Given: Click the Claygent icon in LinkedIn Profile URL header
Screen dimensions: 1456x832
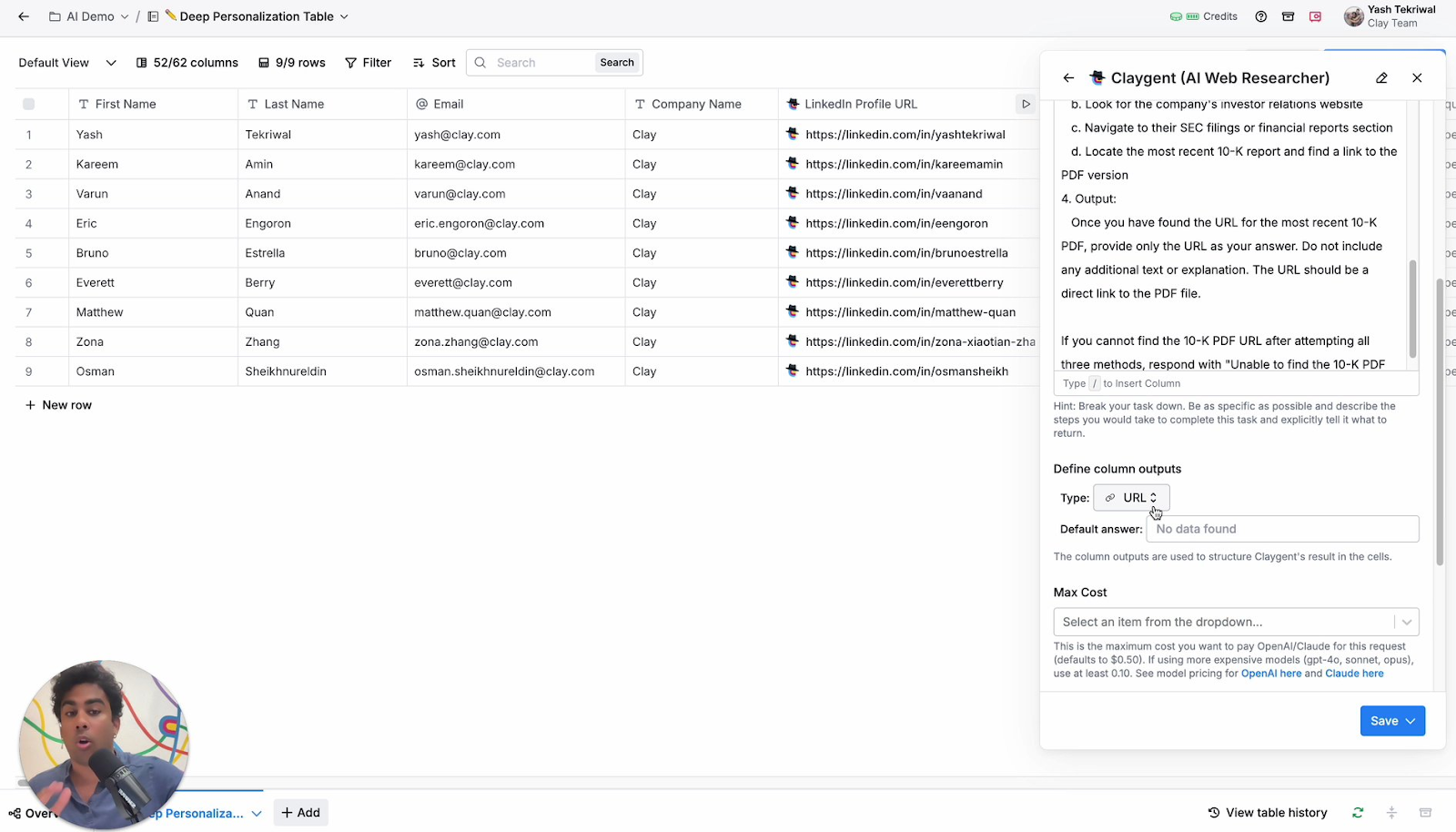Looking at the screenshot, I should (x=793, y=104).
